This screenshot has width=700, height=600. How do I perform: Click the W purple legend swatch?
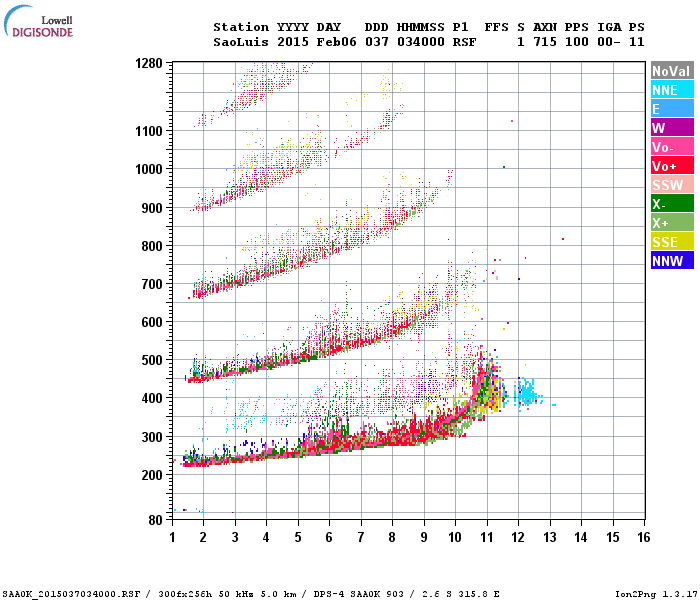(x=672, y=128)
